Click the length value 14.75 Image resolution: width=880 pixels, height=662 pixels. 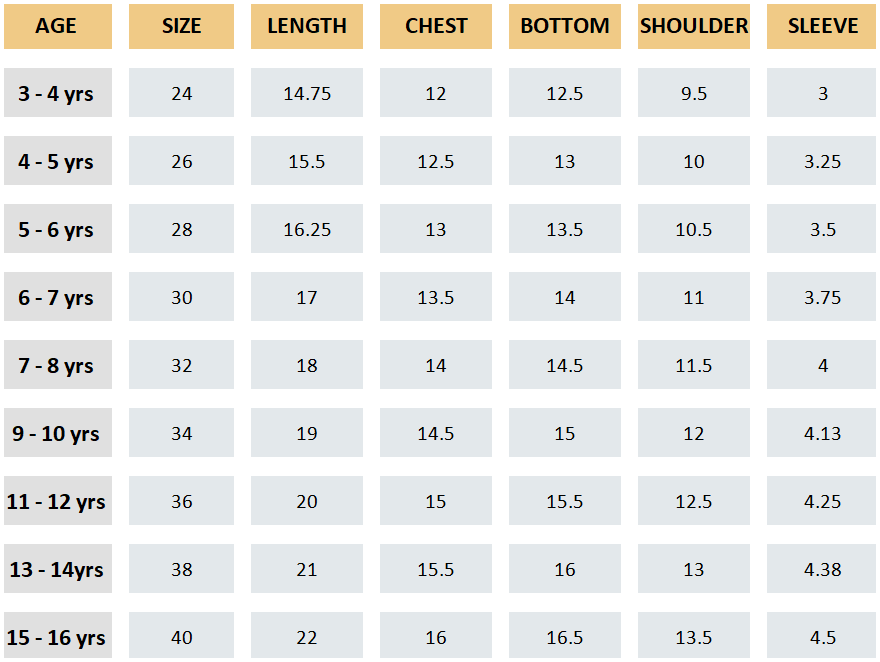click(x=307, y=94)
